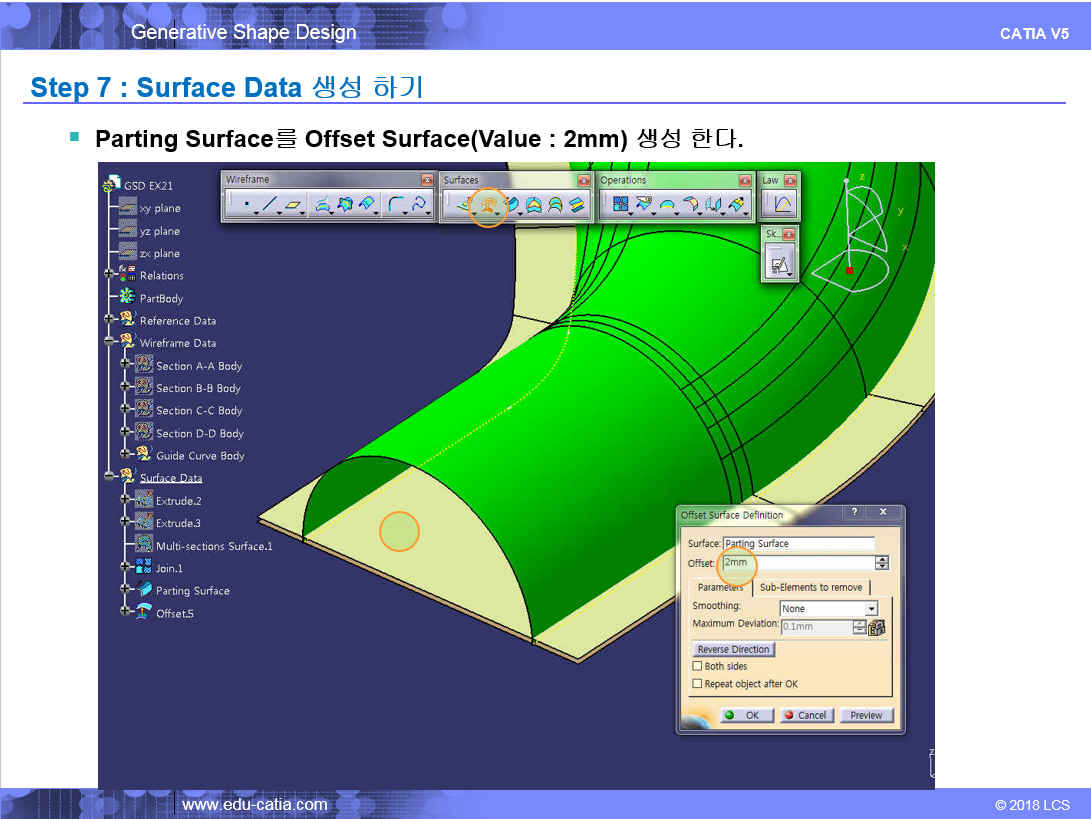Click the Reverse Direction button
Image resolution: width=1091 pixels, height=819 pixels.
(x=733, y=649)
